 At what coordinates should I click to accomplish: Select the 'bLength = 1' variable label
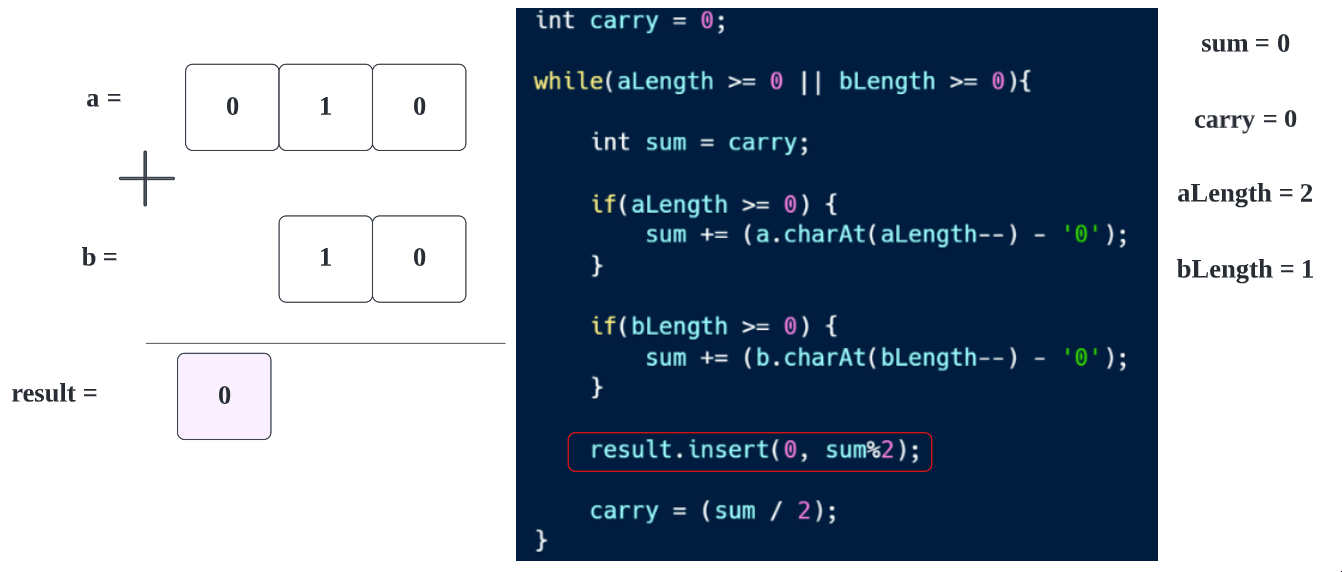1245,269
